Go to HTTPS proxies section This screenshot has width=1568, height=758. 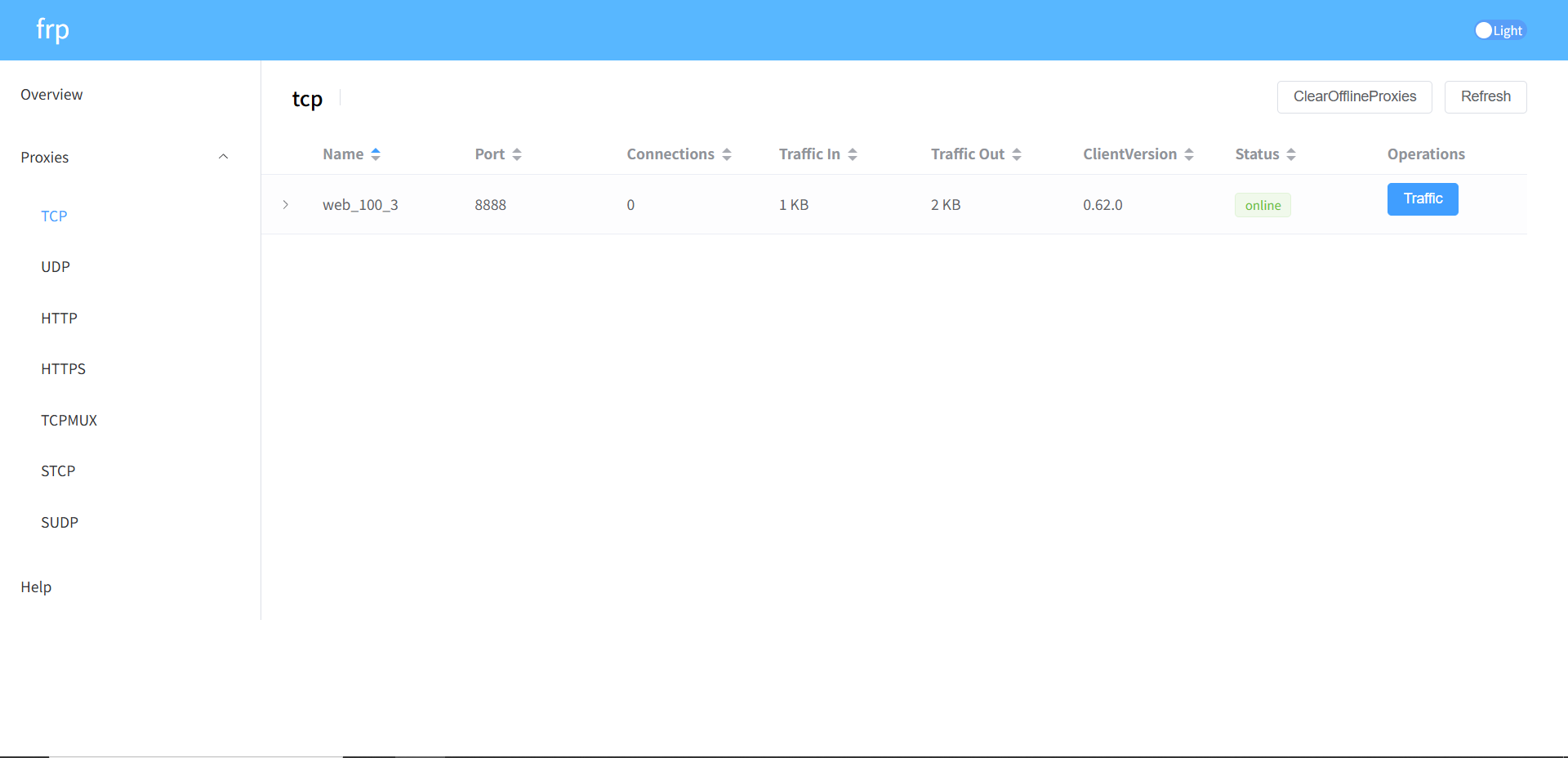tap(63, 369)
